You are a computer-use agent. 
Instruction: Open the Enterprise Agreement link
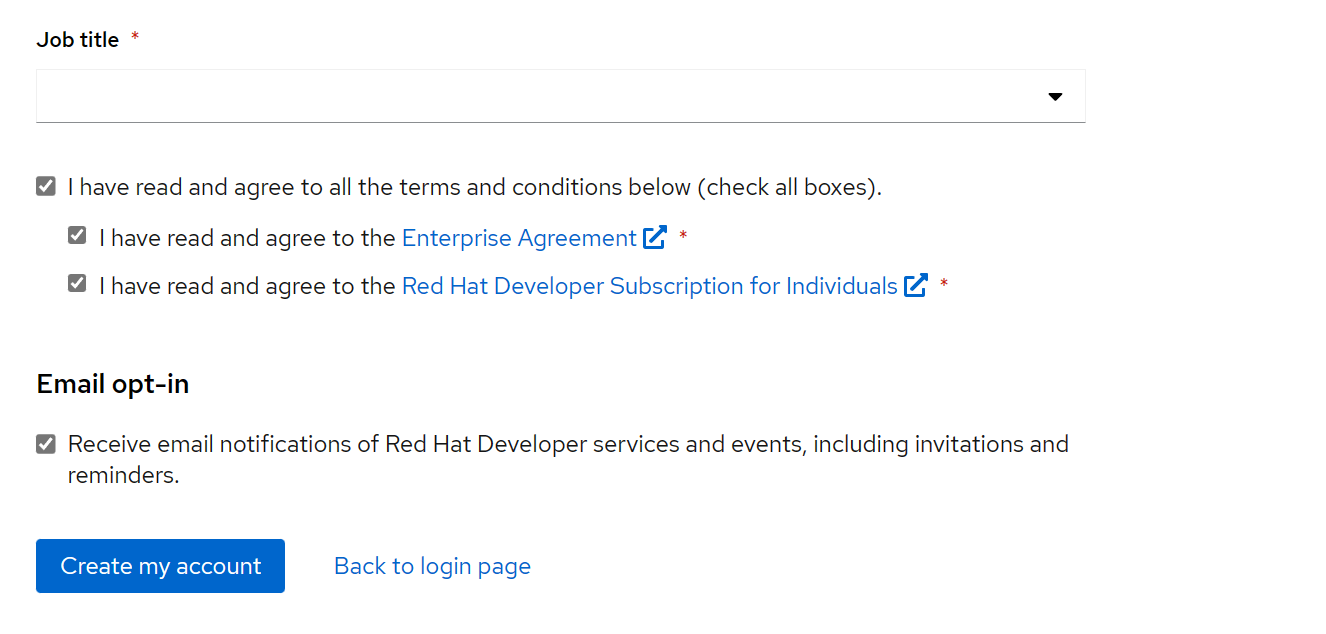[x=518, y=238]
